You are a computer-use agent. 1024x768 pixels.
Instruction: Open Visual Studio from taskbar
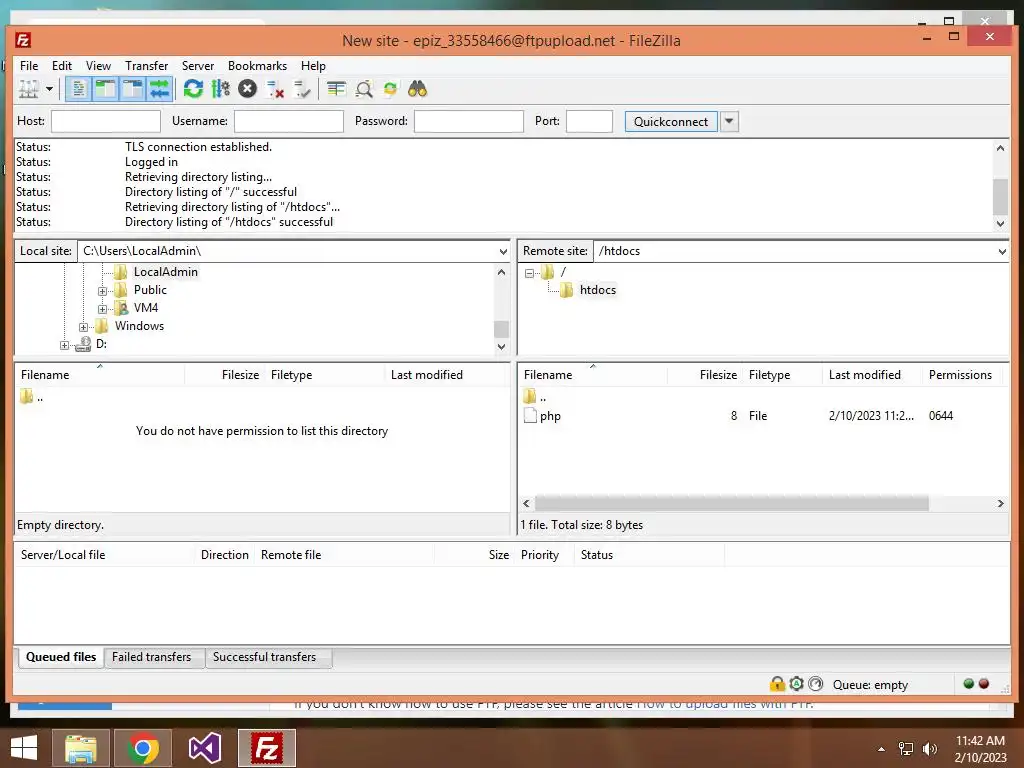[205, 748]
